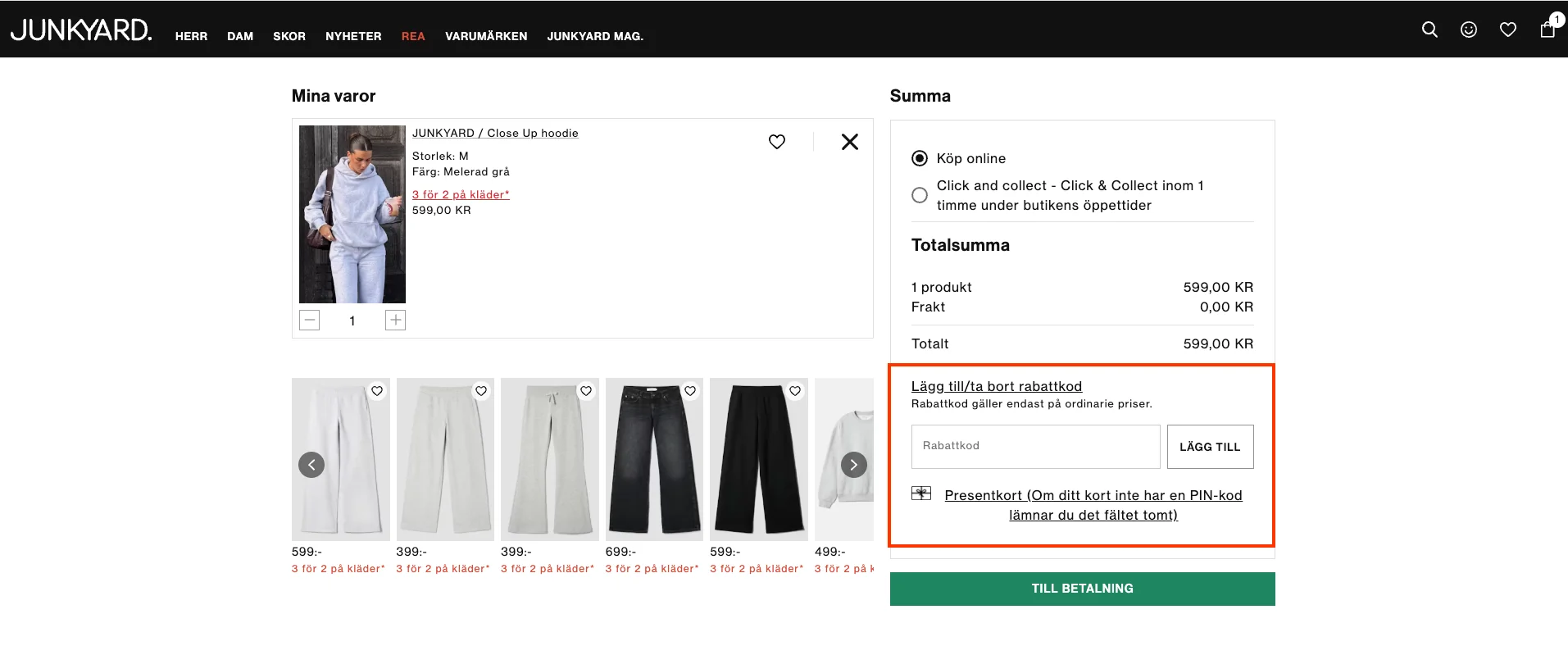Toggle the Lägg till/ta bort rabattkod section

(x=996, y=386)
